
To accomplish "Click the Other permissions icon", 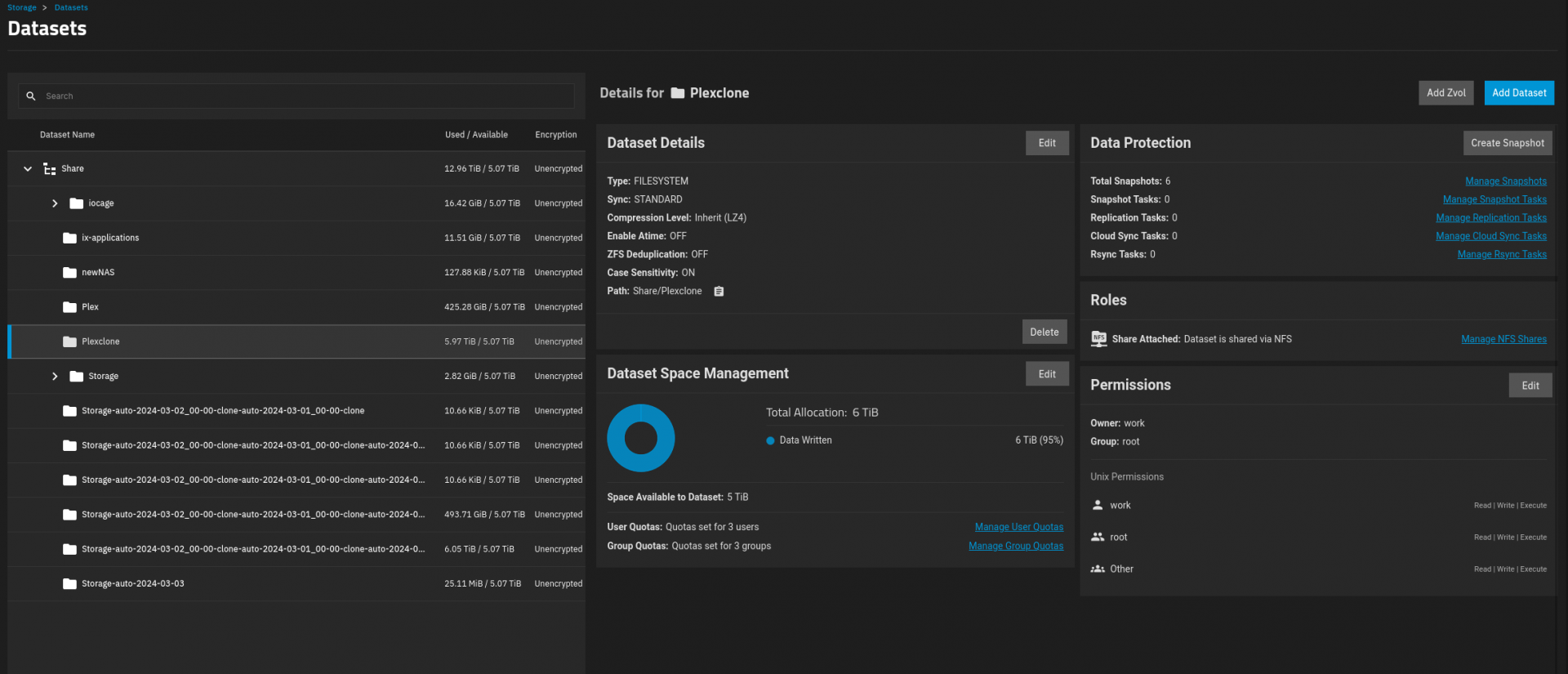I will click(1098, 569).
